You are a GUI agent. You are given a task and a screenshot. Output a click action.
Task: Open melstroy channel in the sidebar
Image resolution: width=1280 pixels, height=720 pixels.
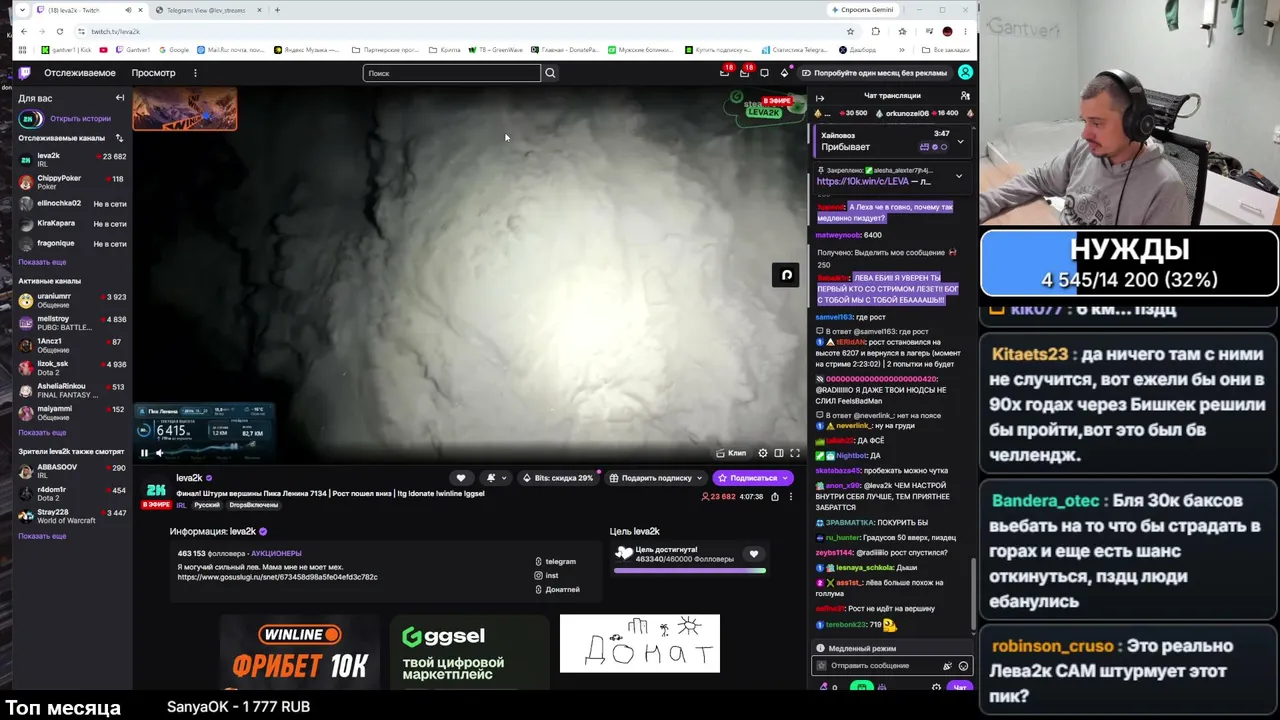pyautogui.click(x=72, y=323)
